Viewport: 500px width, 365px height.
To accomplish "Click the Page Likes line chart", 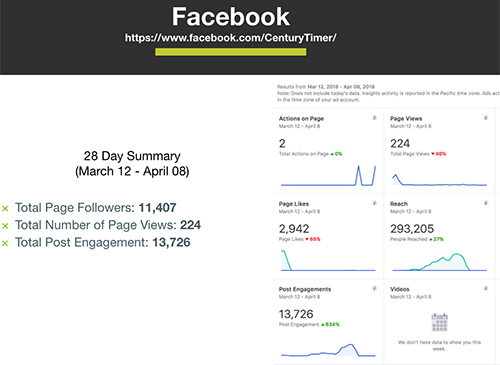I will click(x=328, y=261).
